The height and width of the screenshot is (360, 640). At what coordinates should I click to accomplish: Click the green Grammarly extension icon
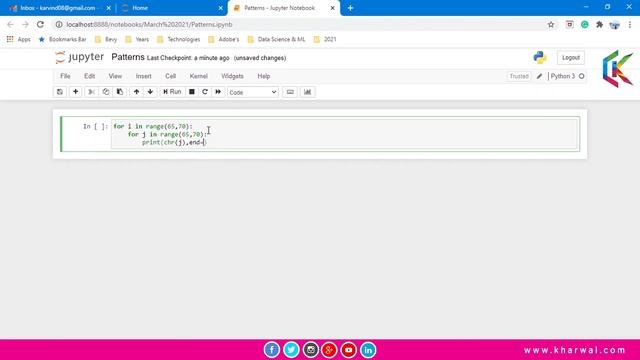pos(584,24)
